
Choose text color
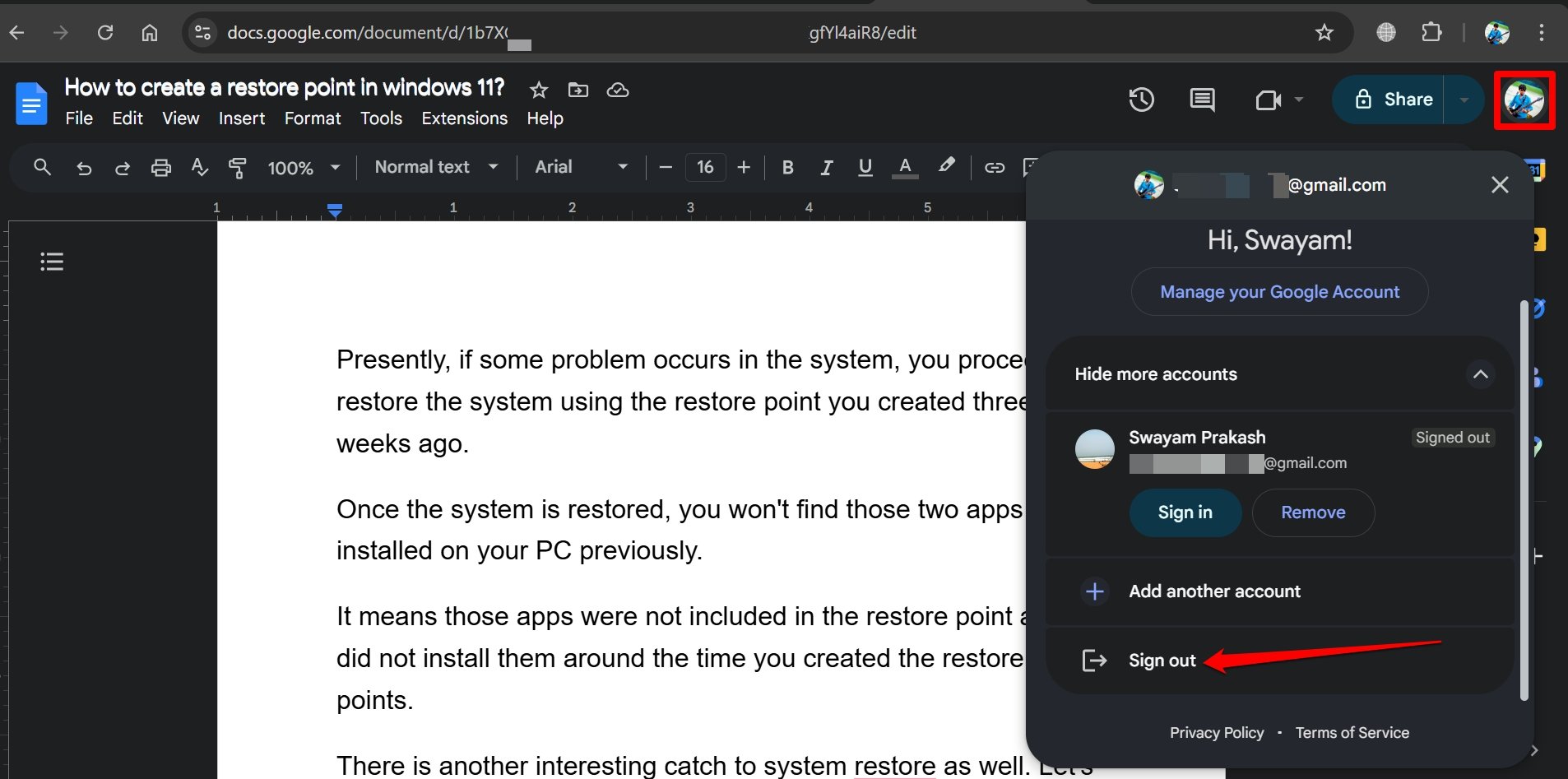pos(905,168)
